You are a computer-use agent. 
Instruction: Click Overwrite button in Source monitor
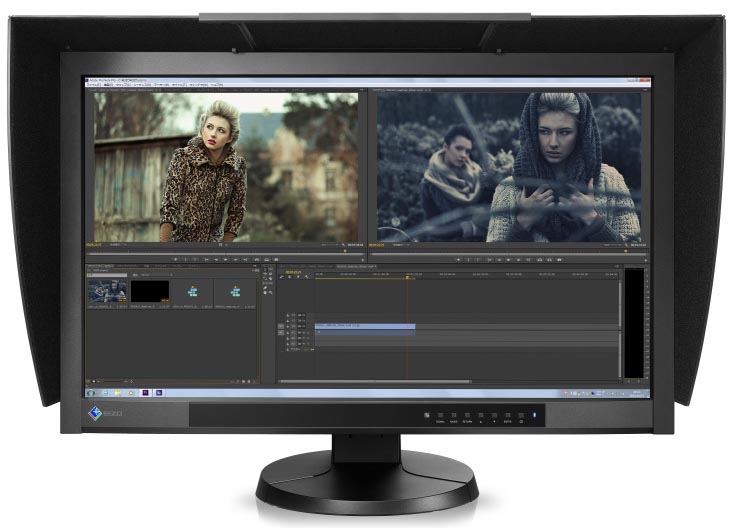point(267,260)
